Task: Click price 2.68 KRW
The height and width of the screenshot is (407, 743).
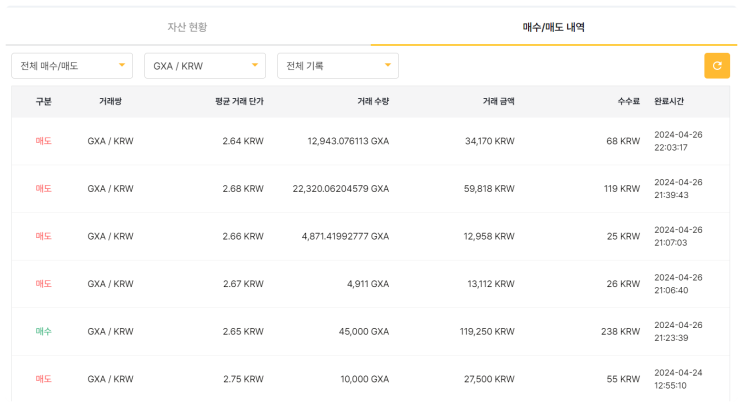Action: [243, 189]
